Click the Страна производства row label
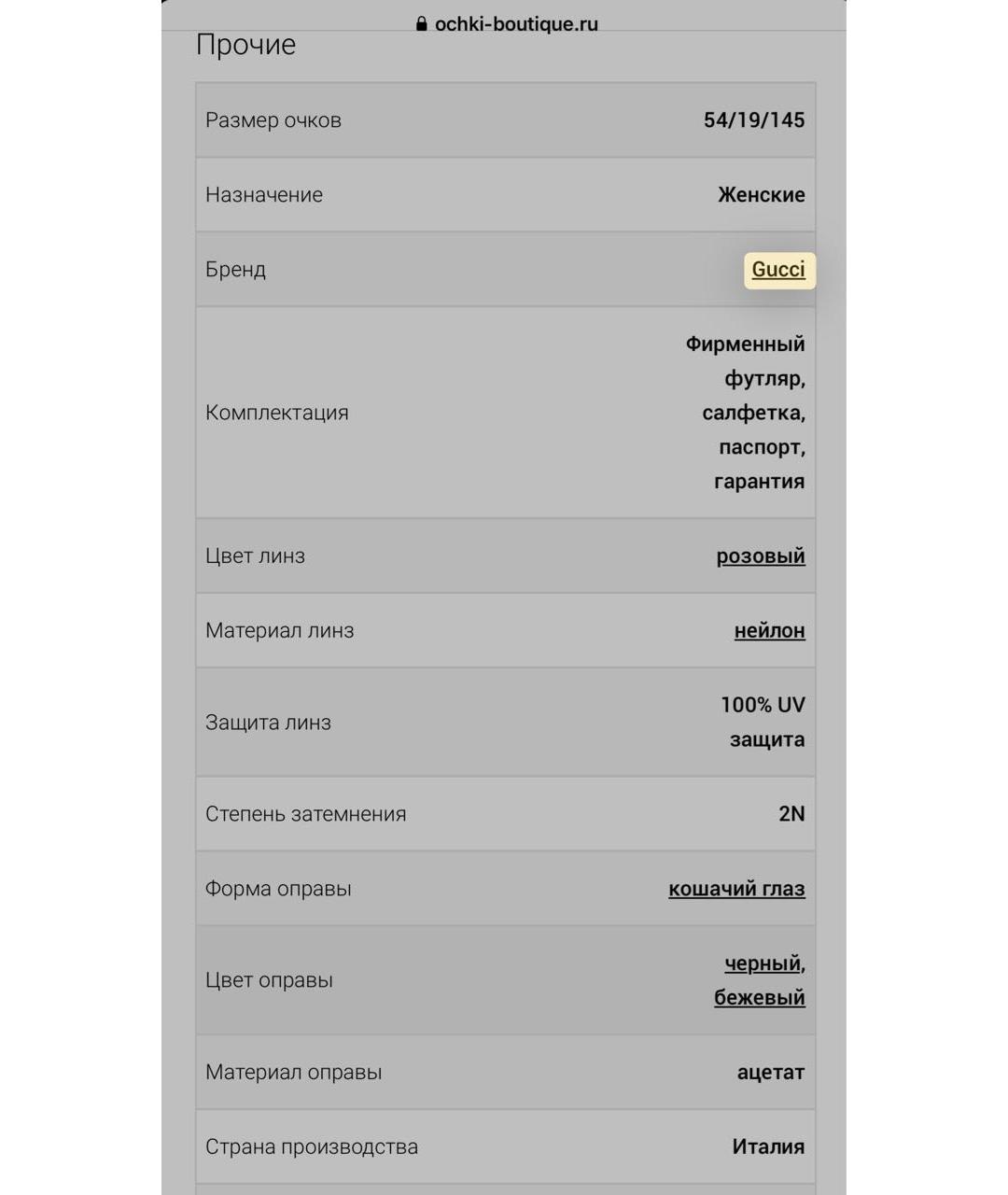The image size is (1008, 1195). pos(312,1147)
